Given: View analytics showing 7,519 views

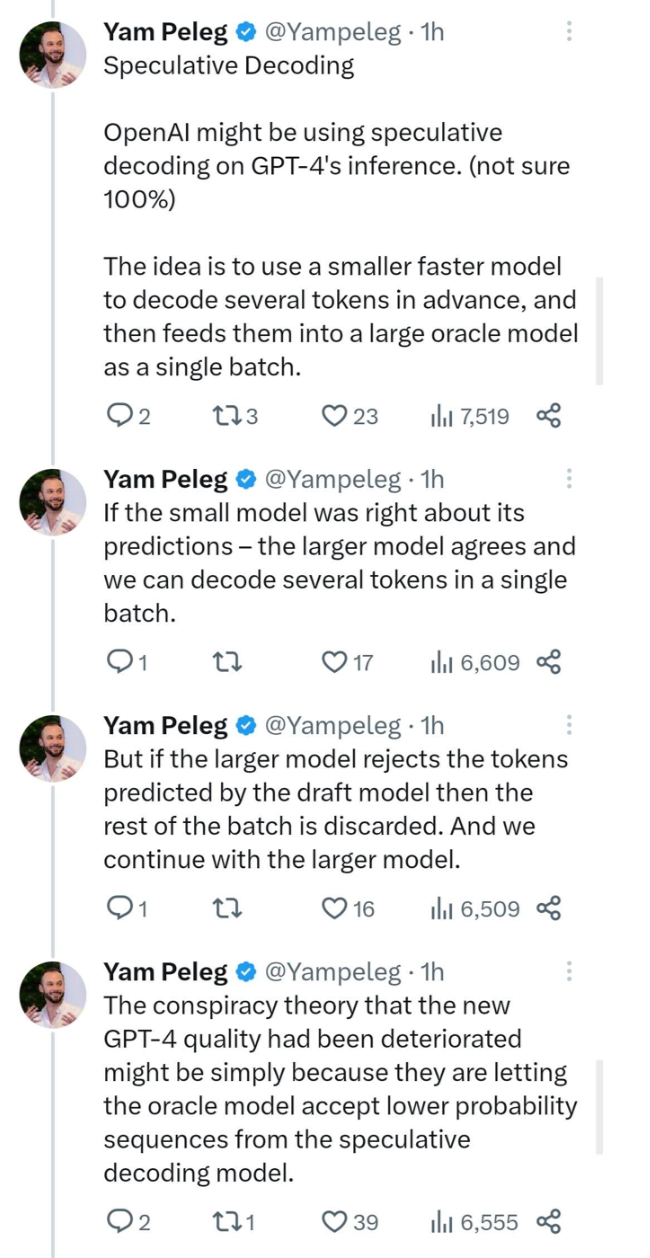Looking at the screenshot, I should (x=469, y=416).
